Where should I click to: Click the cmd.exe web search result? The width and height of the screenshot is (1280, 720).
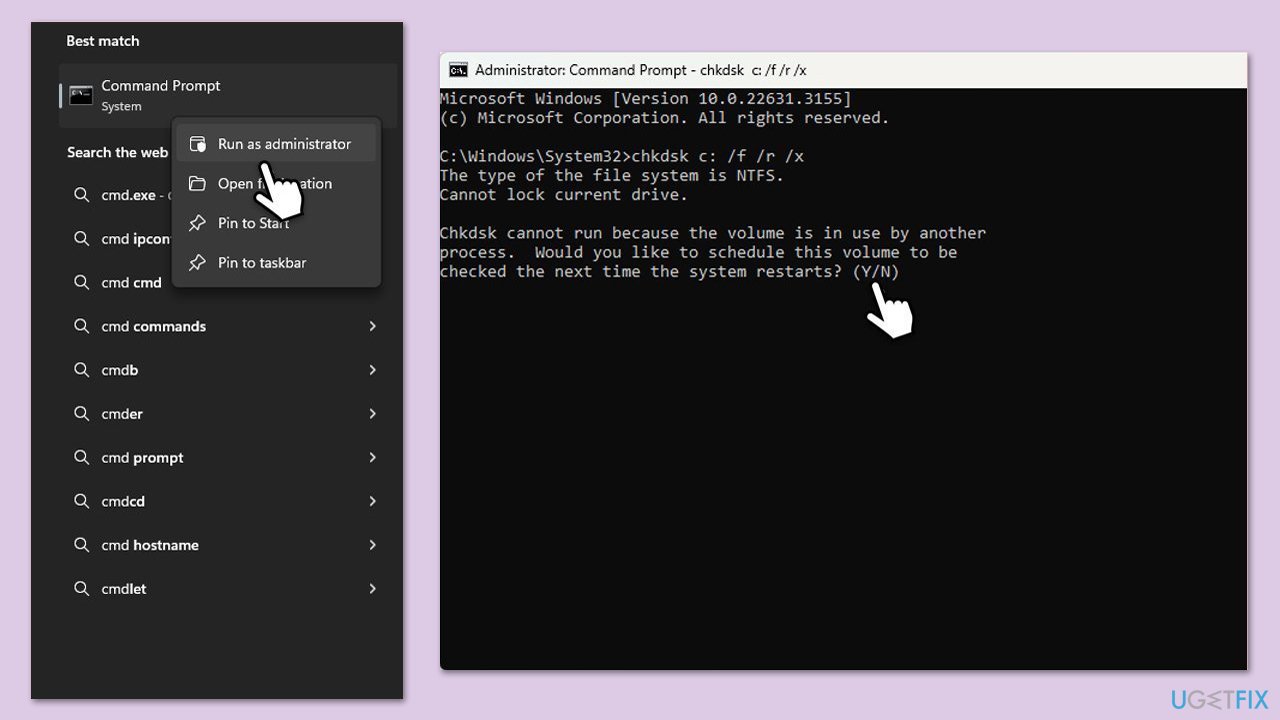[x=128, y=195]
